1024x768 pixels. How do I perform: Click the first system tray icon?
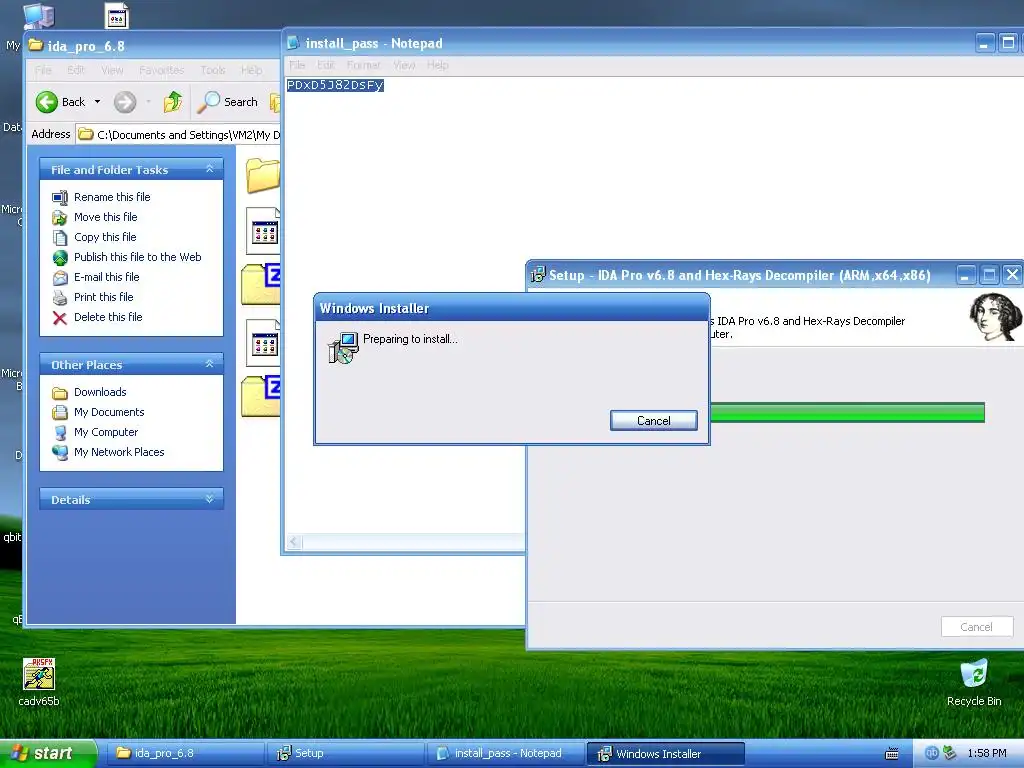click(x=931, y=753)
